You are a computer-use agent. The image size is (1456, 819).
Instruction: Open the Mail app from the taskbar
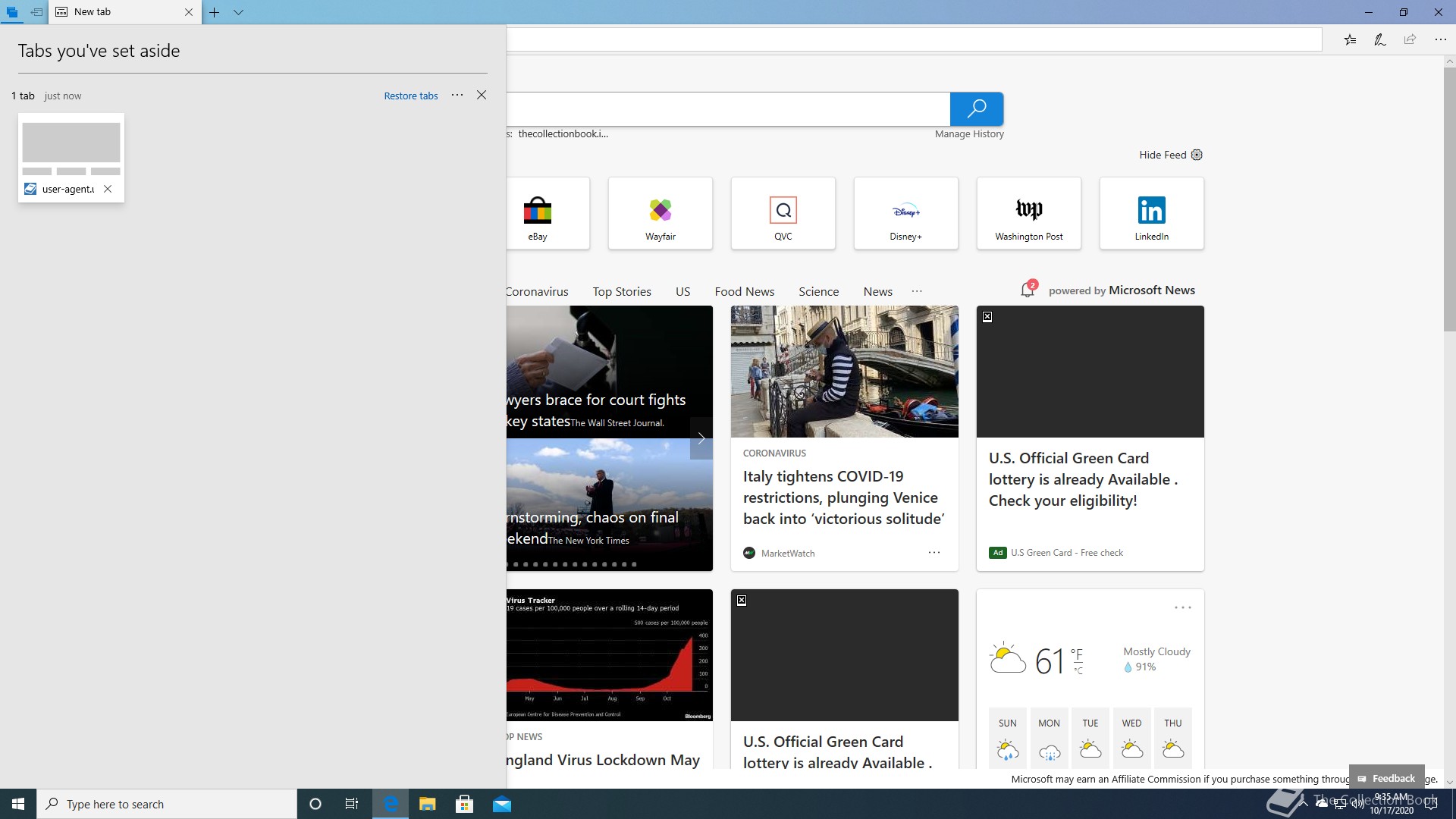coord(502,804)
